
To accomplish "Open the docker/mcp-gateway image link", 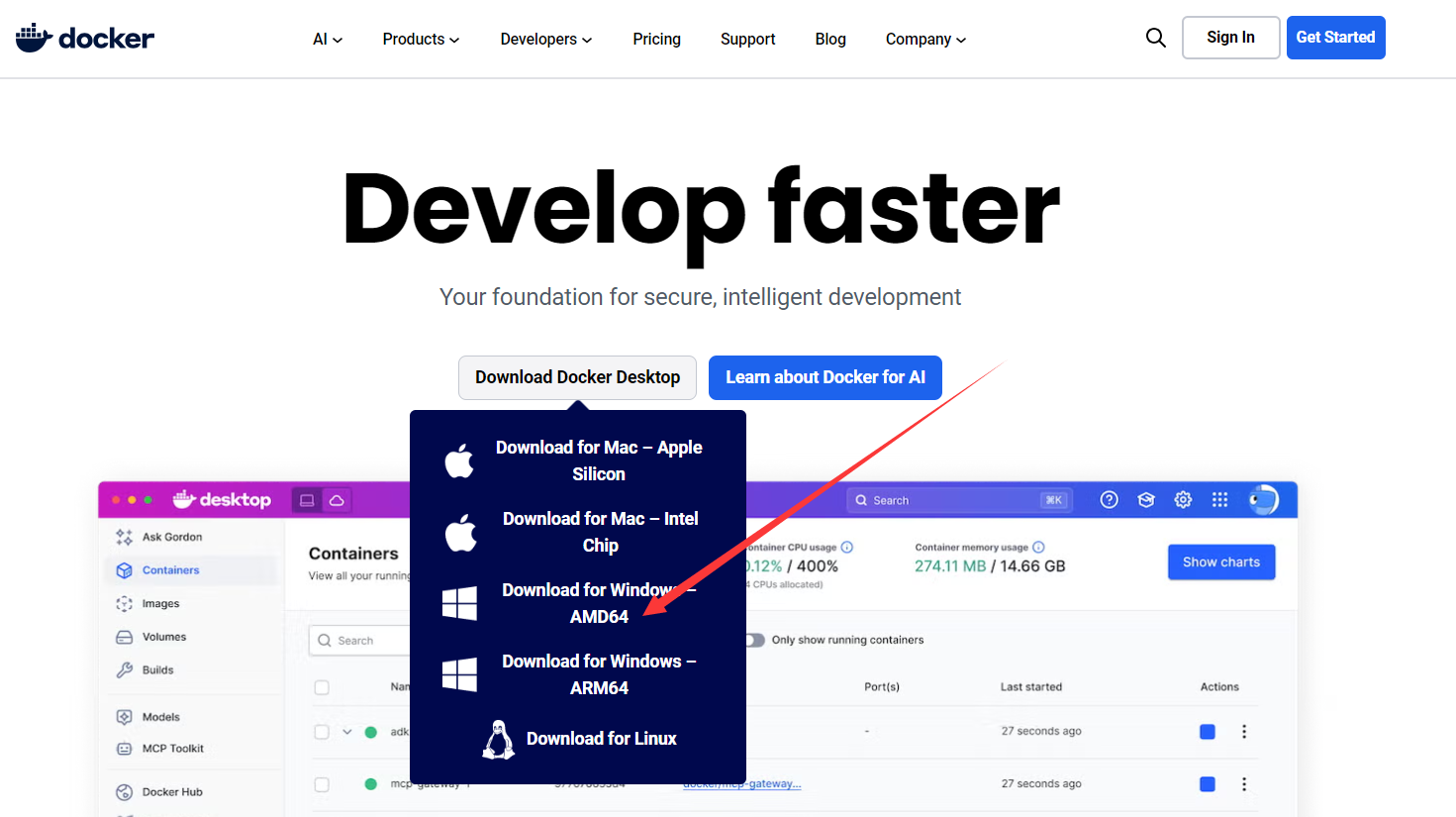I will 742,784.
